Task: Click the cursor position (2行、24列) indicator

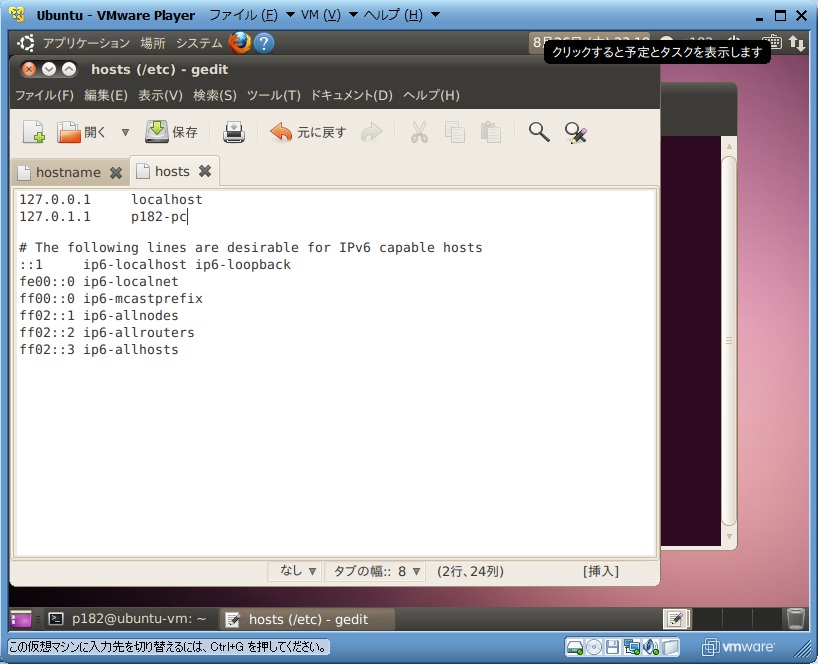Action: [x=470, y=572]
